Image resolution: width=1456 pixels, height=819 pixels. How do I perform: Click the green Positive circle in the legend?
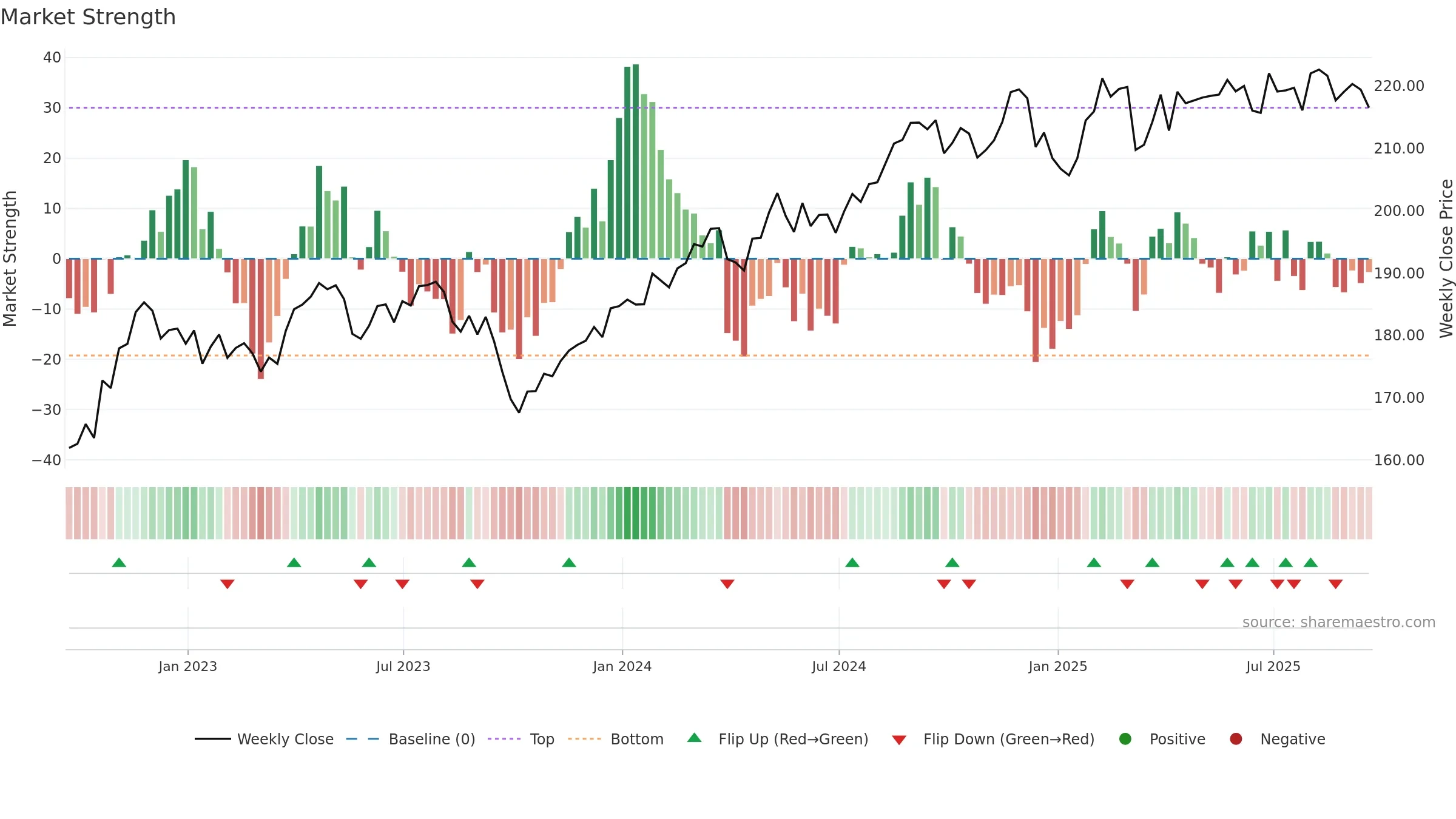pyautogui.click(x=1125, y=739)
